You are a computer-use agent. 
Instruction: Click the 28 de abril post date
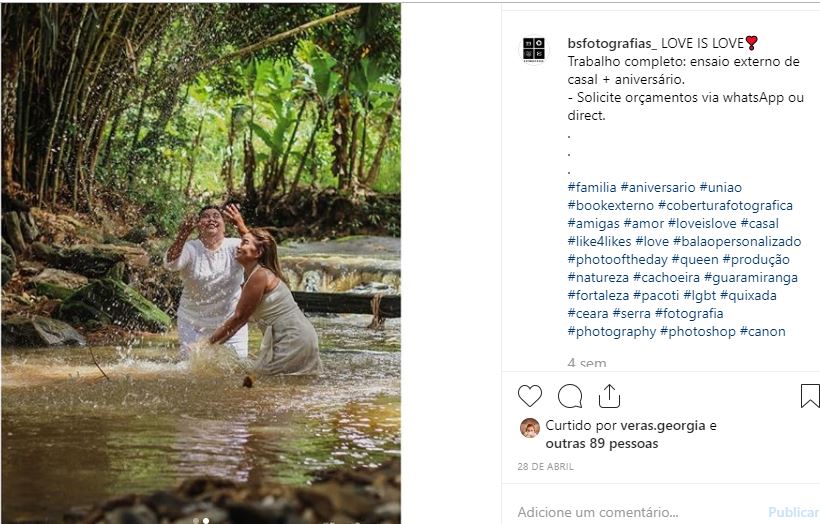pos(545,466)
